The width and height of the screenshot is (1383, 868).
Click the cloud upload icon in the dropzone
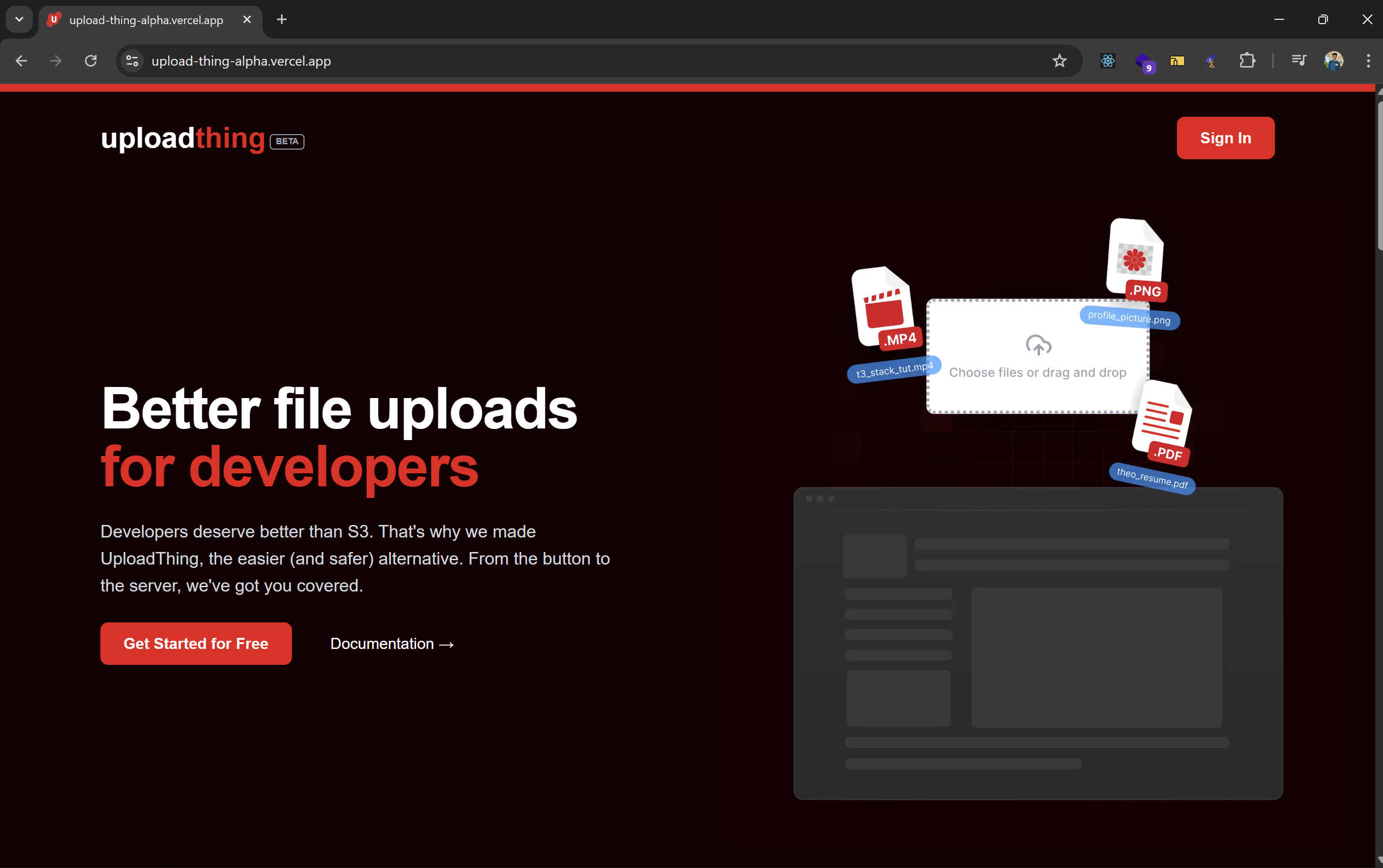pos(1038,344)
